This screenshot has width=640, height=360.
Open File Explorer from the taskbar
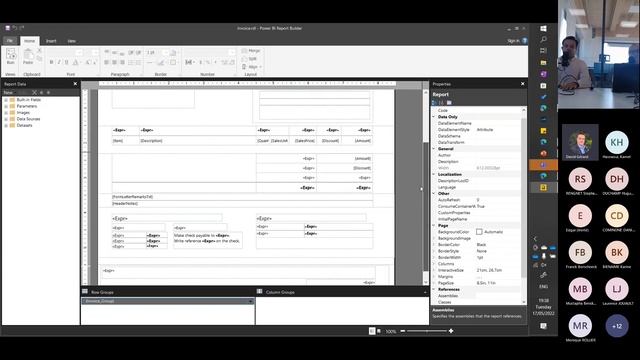pyautogui.click(x=543, y=62)
